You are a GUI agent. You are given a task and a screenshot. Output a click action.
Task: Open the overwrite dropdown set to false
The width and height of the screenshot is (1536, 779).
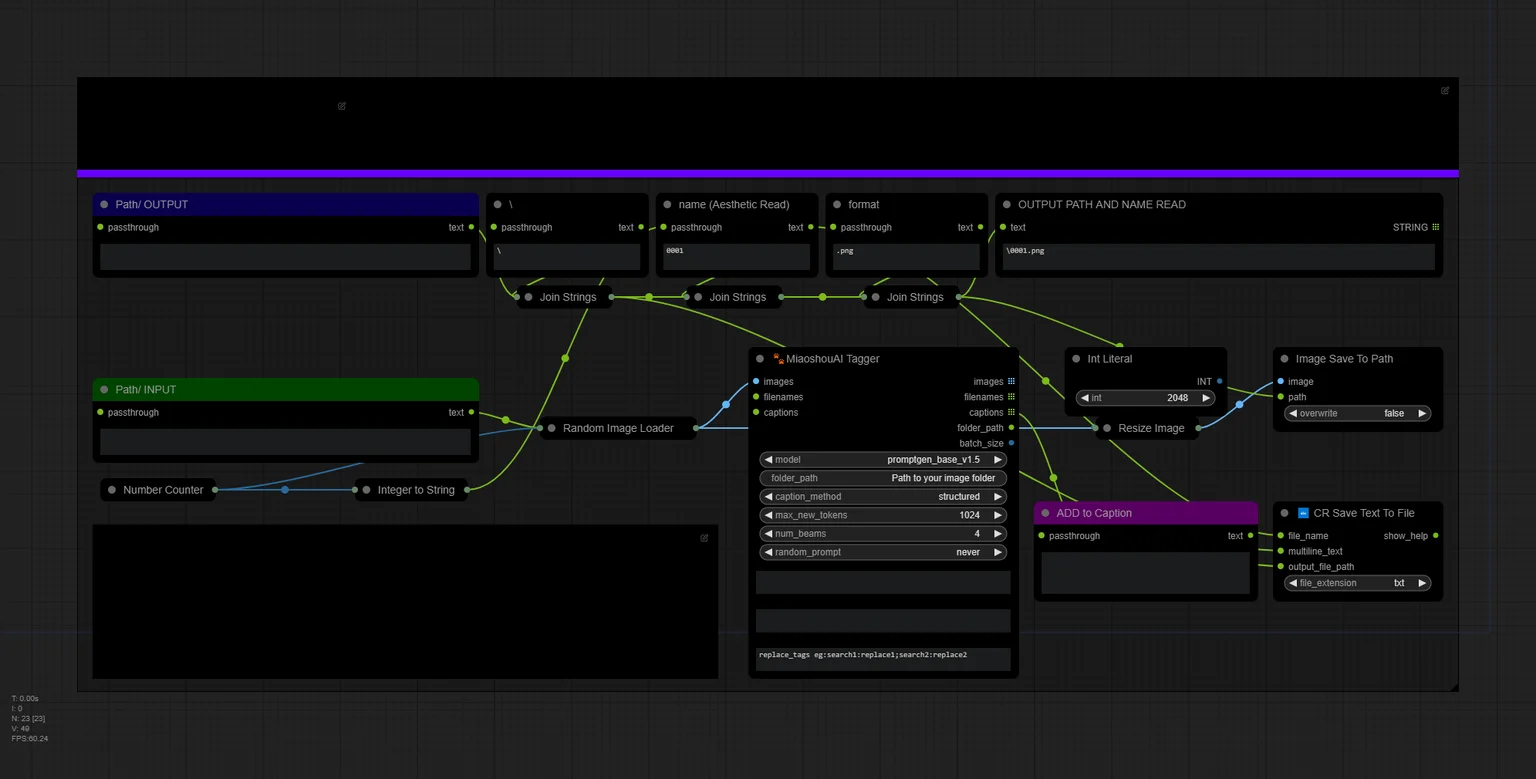(x=1357, y=413)
